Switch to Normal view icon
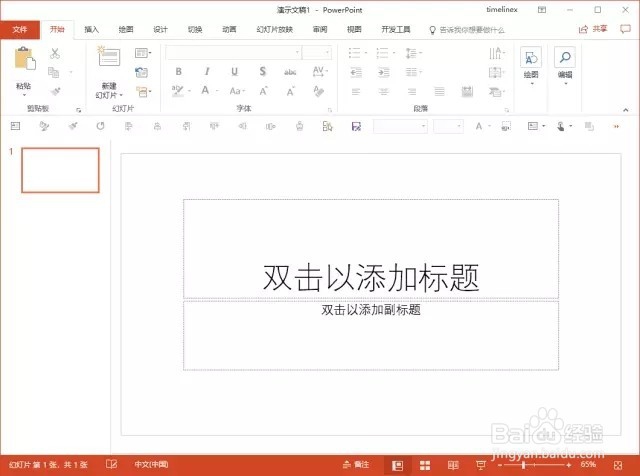The width and height of the screenshot is (640, 476). [398, 465]
